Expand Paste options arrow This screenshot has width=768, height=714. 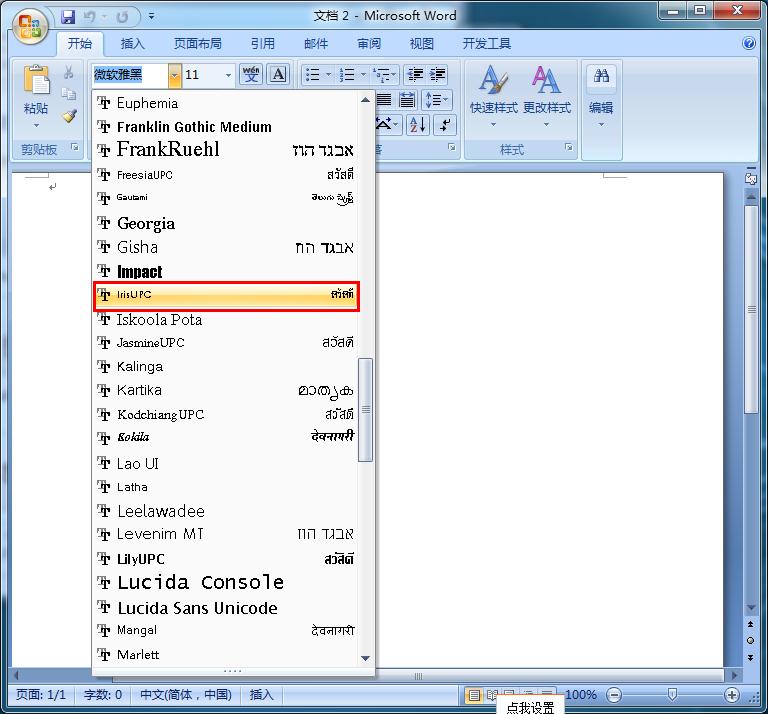point(36,125)
